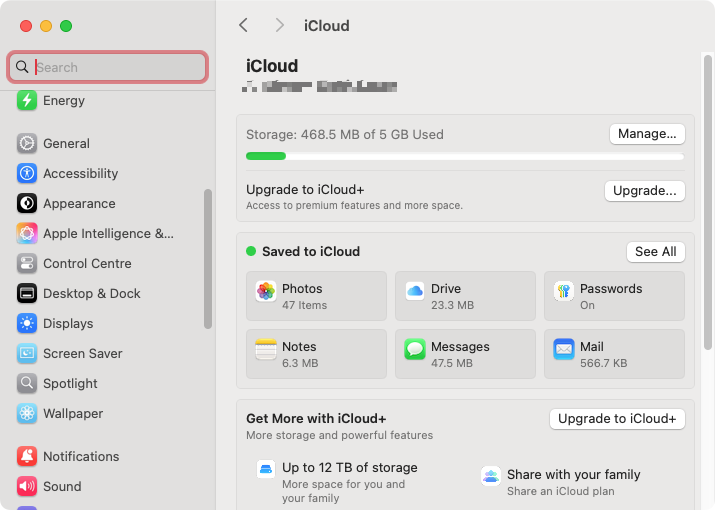Click 'Get More with iCloud+' heading
Screen dimensions: 715x510
click(316, 419)
